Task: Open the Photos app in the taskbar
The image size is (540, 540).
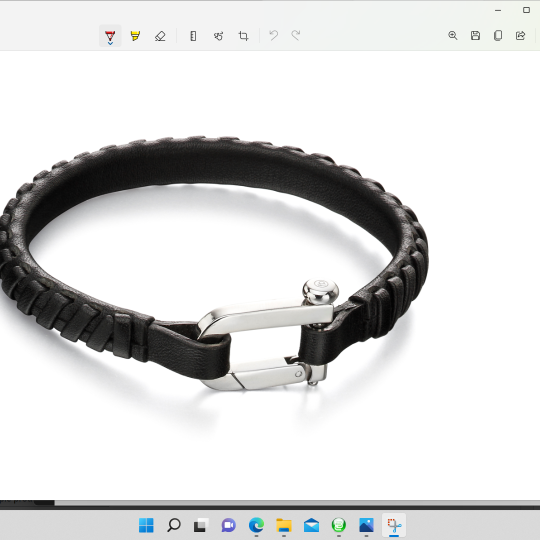Action: tap(366, 525)
